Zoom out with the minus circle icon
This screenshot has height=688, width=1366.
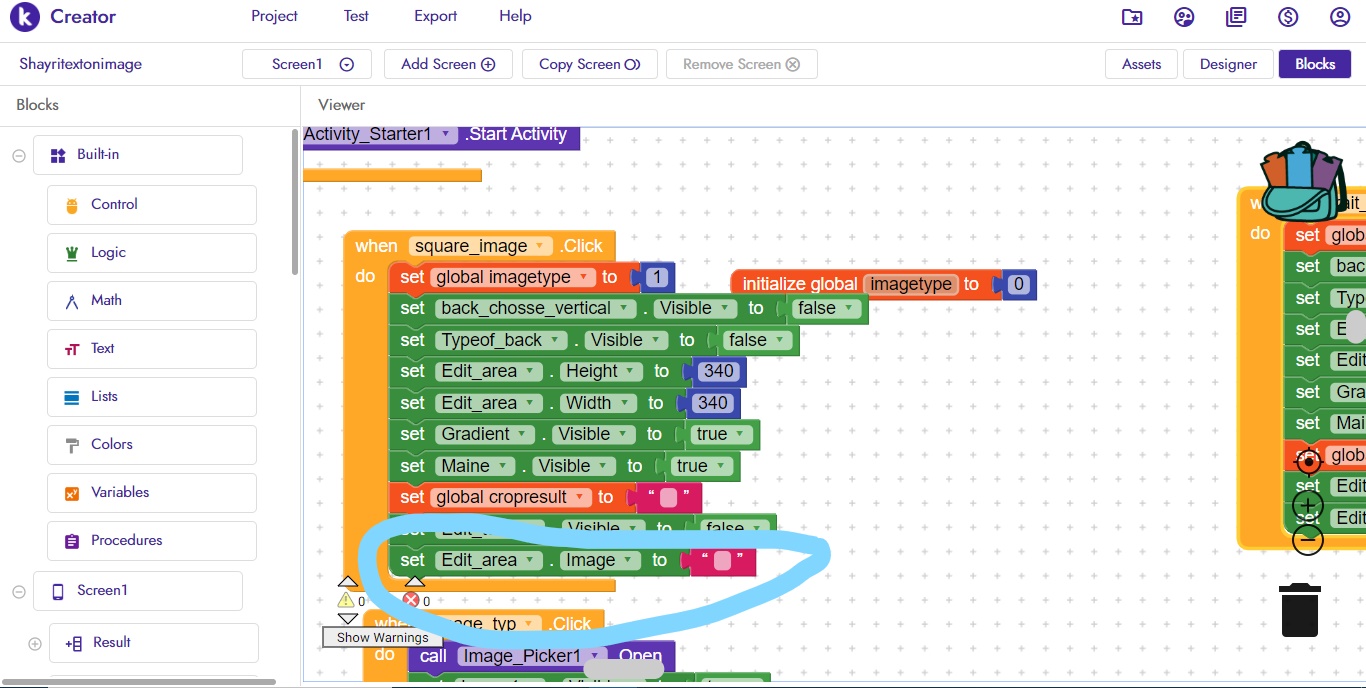point(1308,540)
